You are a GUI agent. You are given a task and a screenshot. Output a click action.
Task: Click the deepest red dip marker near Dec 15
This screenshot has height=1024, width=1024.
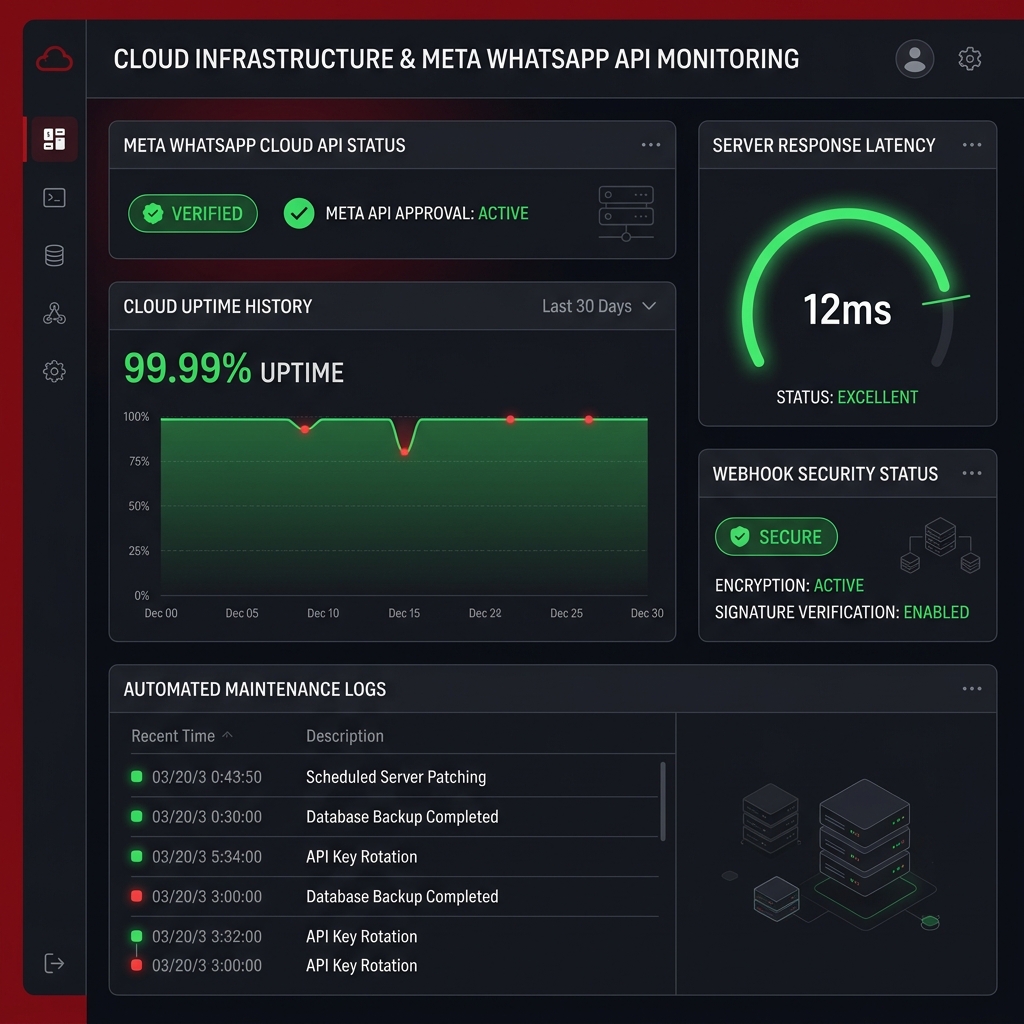(404, 452)
